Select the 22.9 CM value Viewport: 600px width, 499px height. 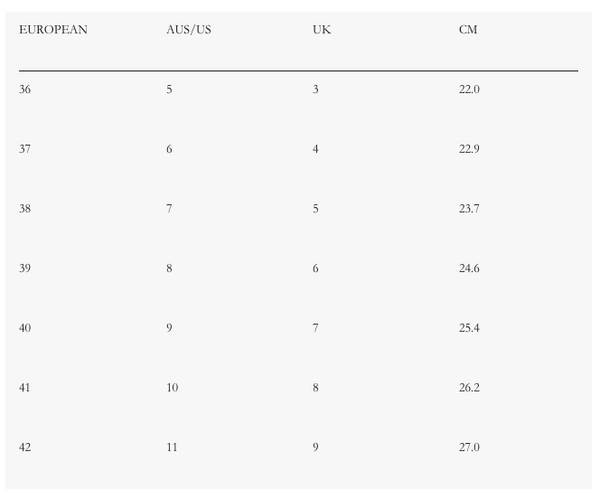(469, 149)
